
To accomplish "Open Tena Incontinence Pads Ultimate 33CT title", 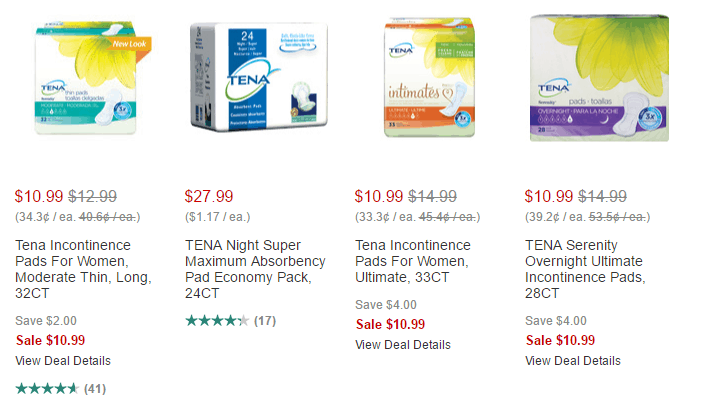I will point(415,270).
